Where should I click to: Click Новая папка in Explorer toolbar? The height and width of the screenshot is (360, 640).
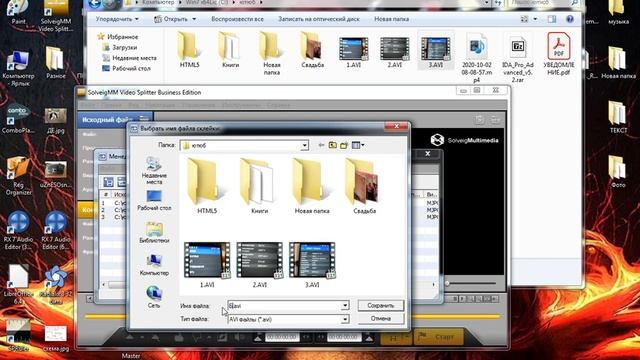(391, 19)
